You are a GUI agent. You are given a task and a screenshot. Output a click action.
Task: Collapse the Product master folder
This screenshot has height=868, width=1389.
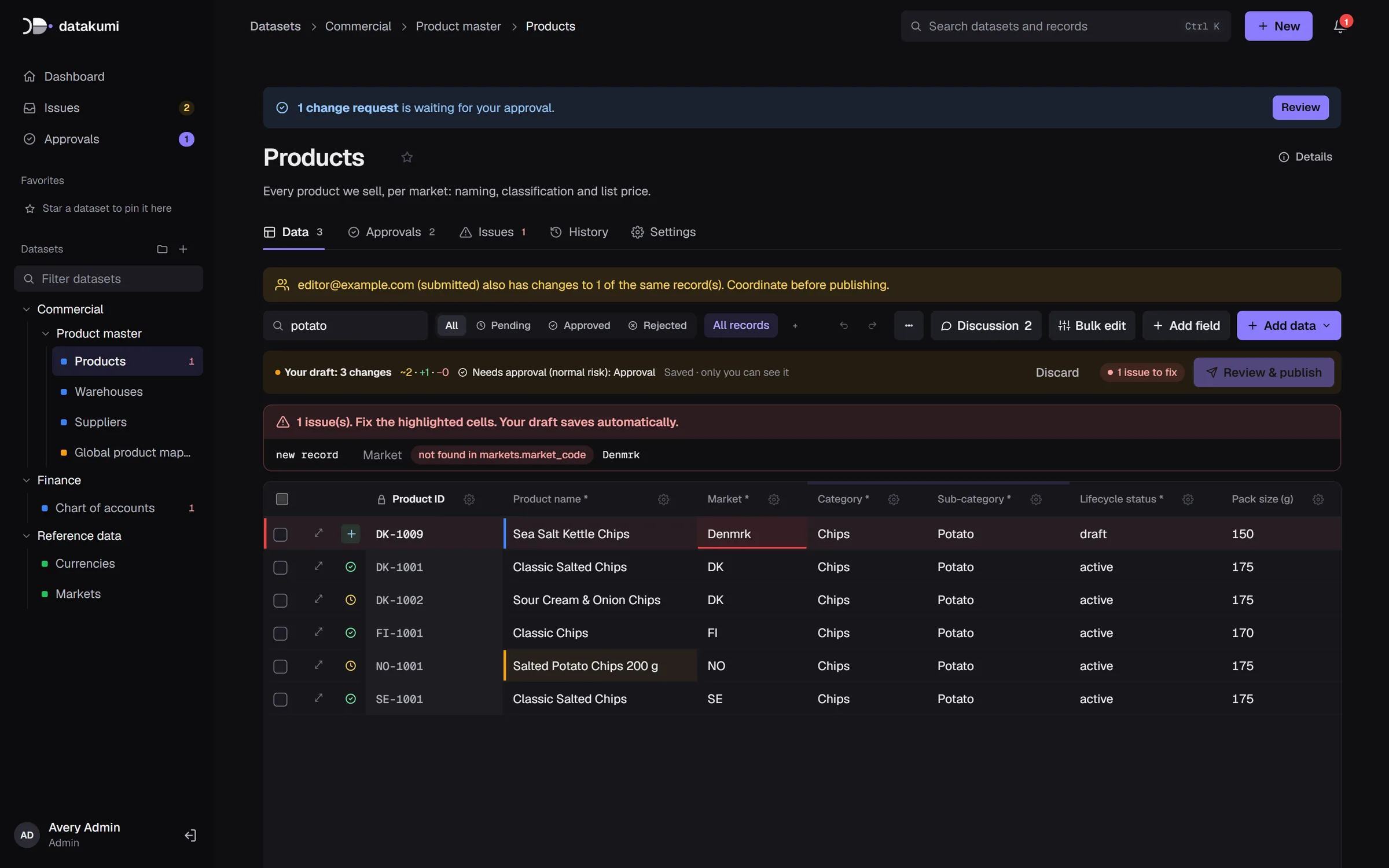[x=45, y=334]
